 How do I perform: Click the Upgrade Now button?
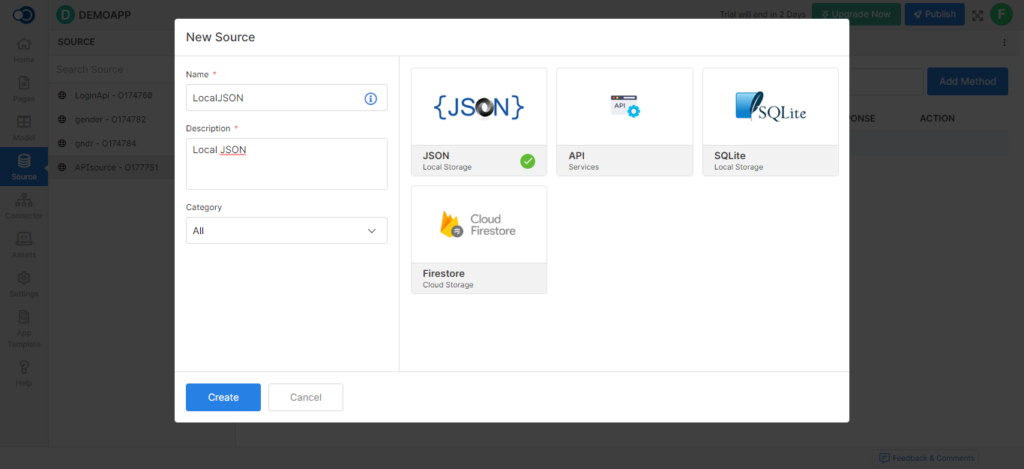point(856,14)
